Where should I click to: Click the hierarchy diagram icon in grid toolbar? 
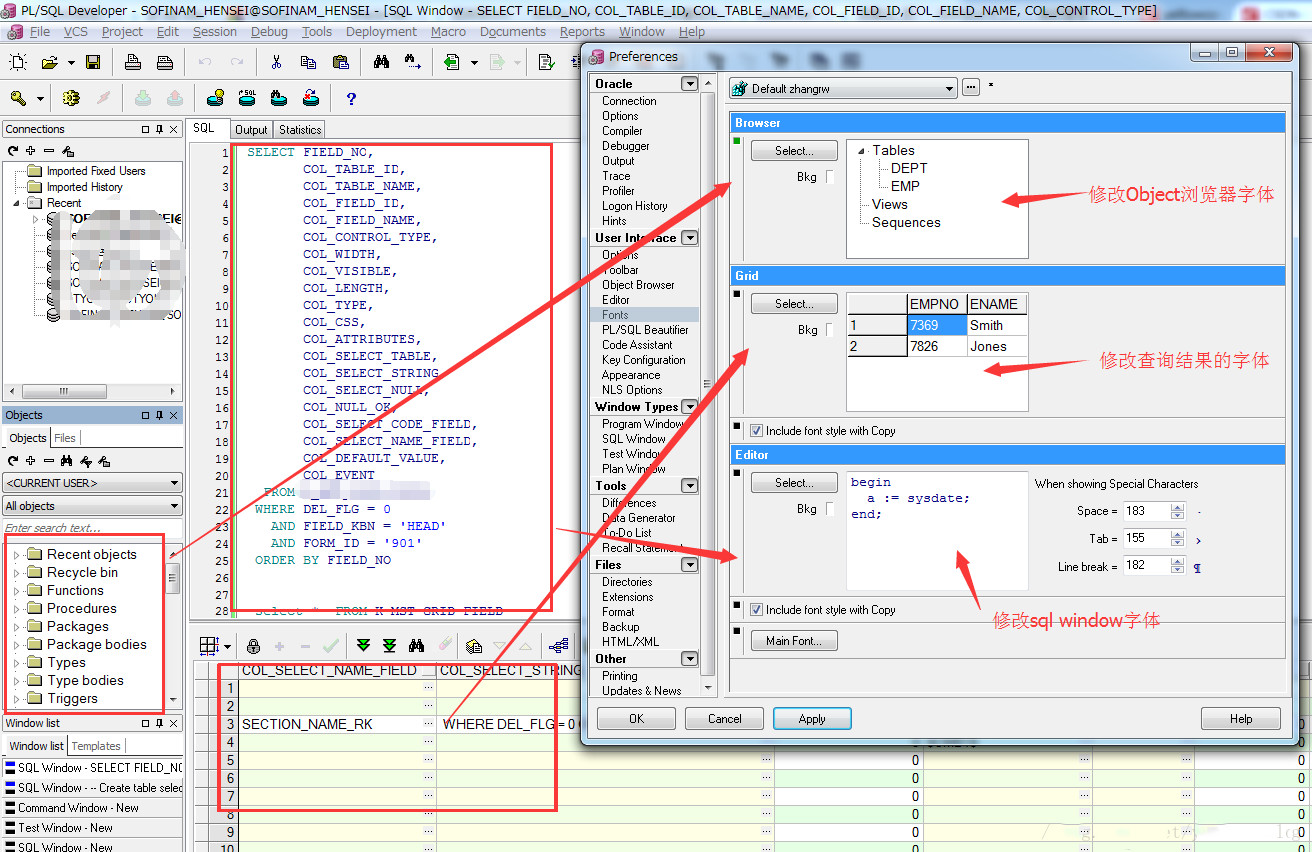coord(560,646)
